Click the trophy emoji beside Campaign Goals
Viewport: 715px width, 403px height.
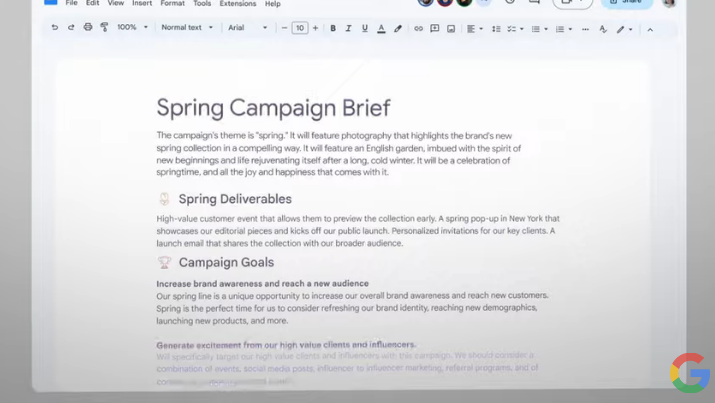coord(164,262)
